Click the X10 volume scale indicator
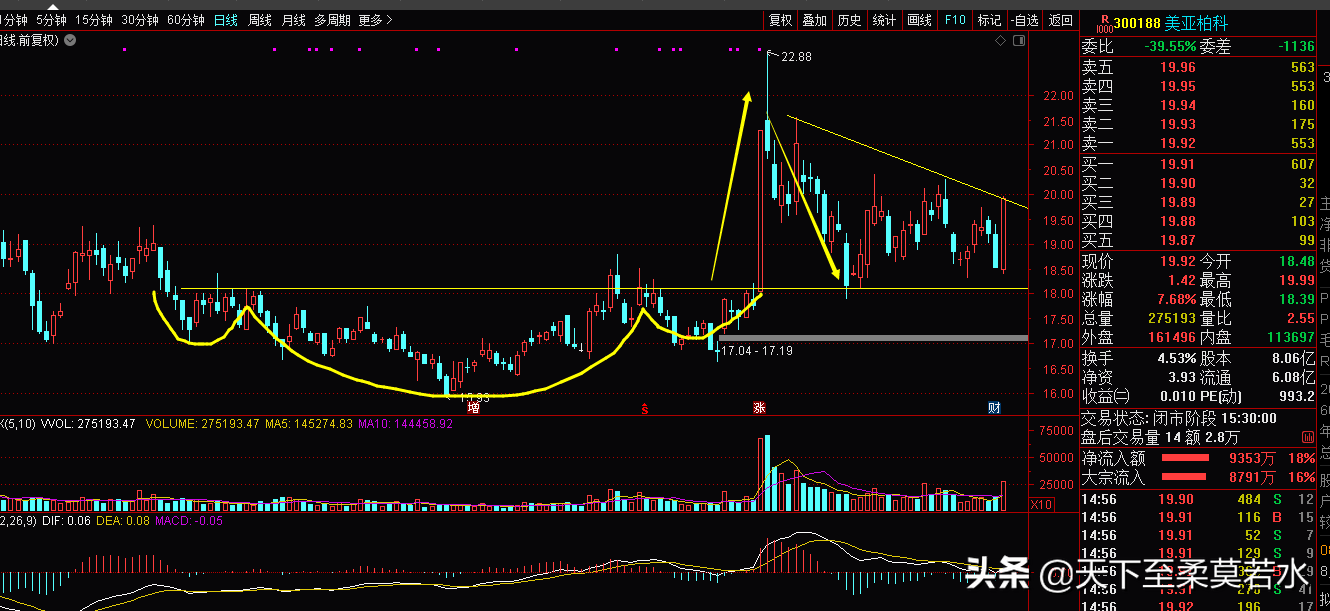1330x611 pixels. (1042, 505)
